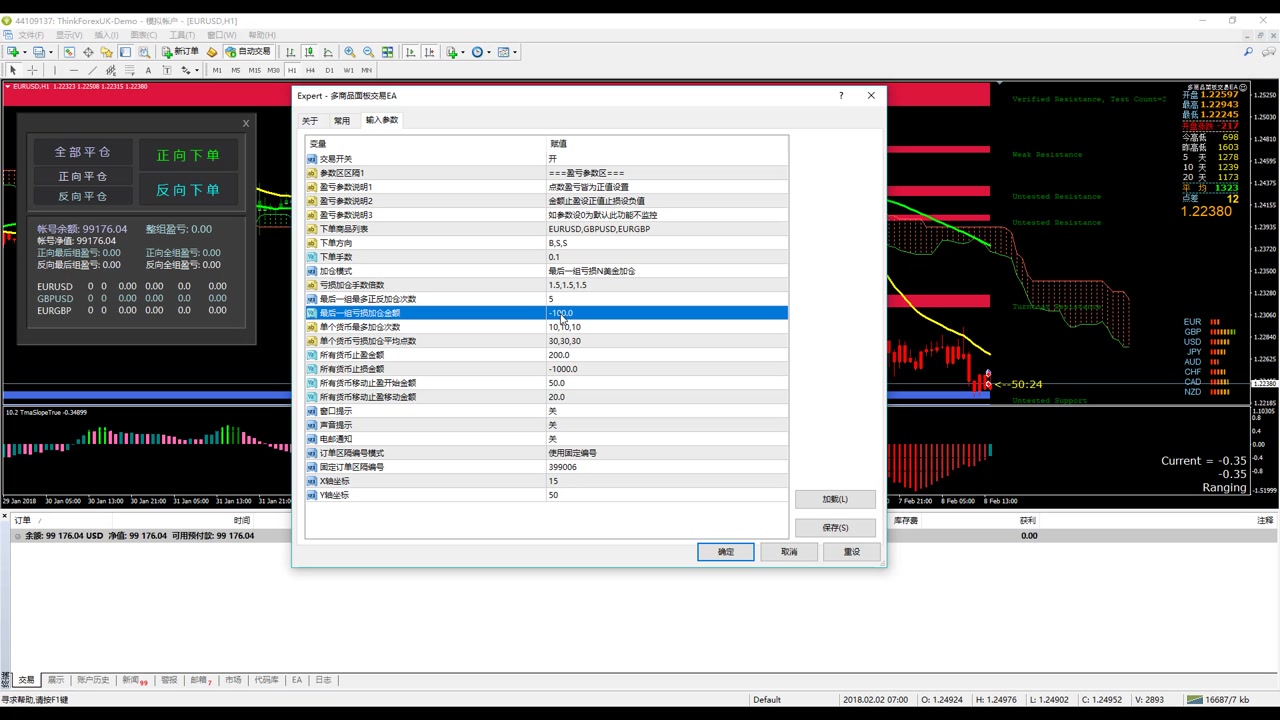Click the 新订单 new order toolbar button
The width and height of the screenshot is (1280, 720).
(180, 52)
